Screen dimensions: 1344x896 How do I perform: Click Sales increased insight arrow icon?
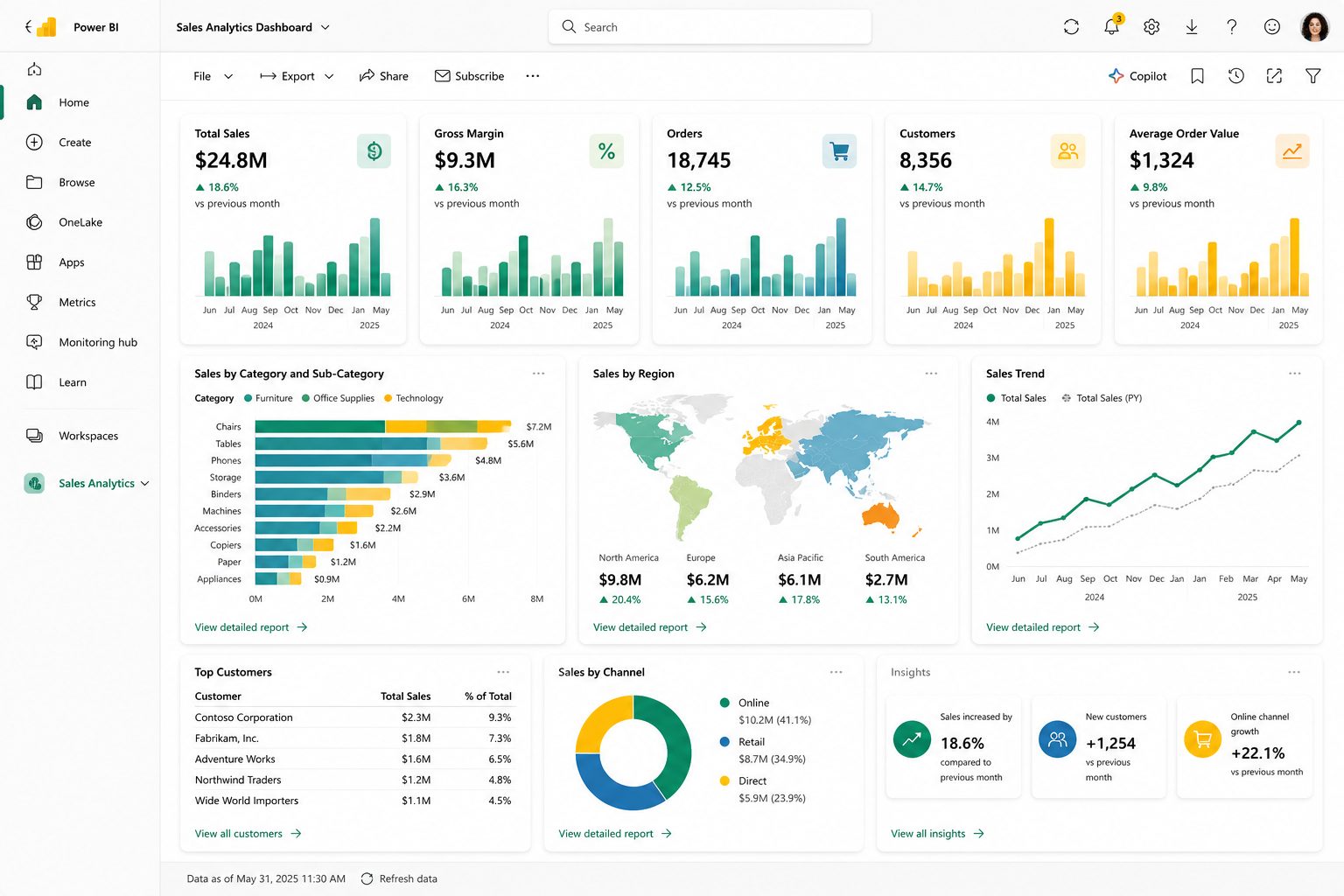[x=912, y=739]
